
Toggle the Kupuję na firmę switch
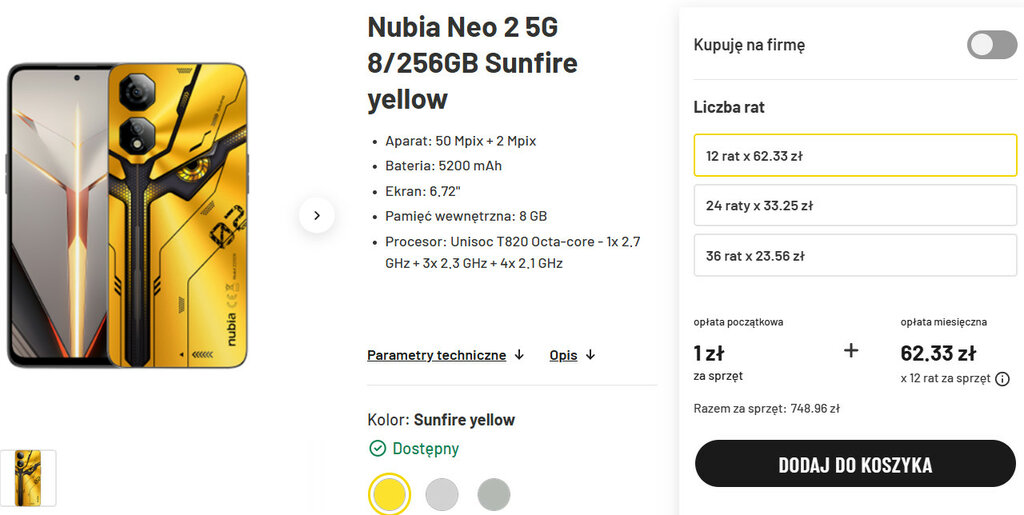click(x=991, y=45)
